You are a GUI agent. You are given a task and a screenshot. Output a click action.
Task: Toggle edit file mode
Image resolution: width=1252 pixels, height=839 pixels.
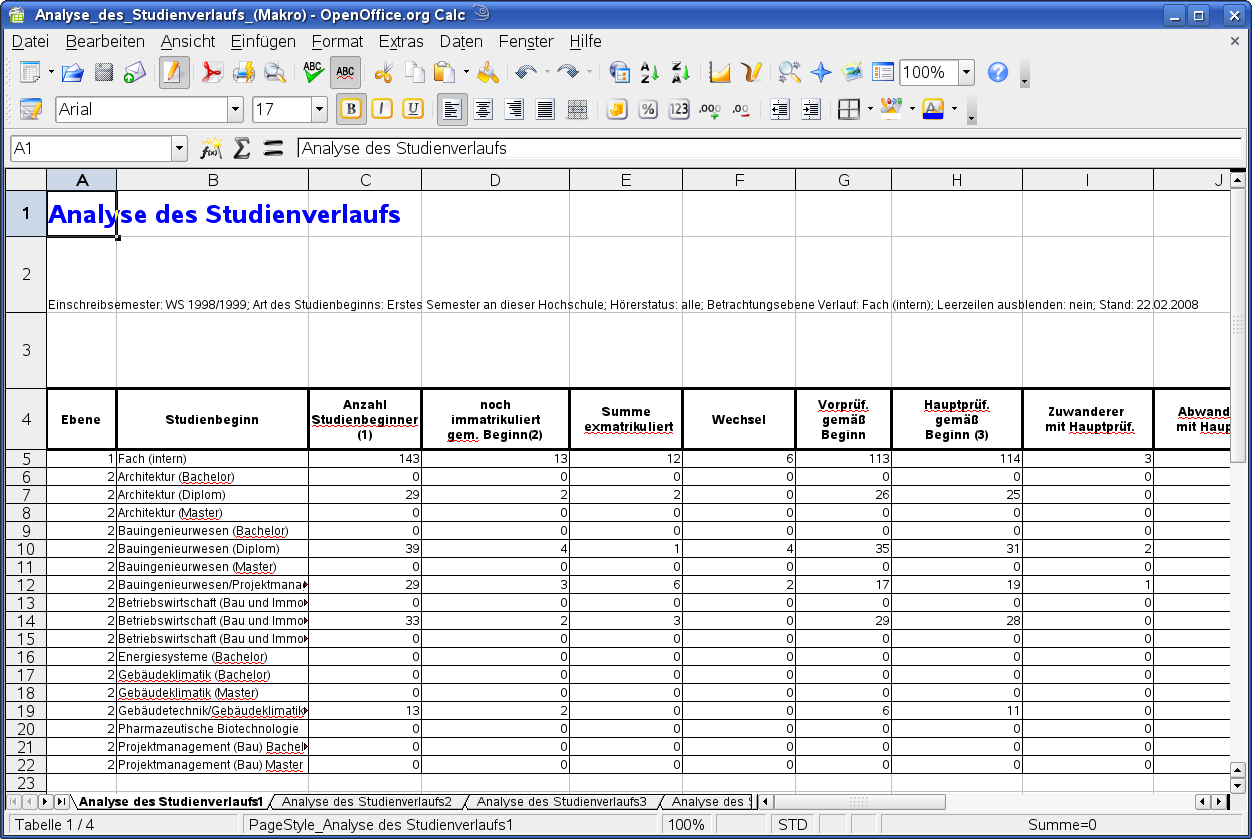(x=174, y=72)
